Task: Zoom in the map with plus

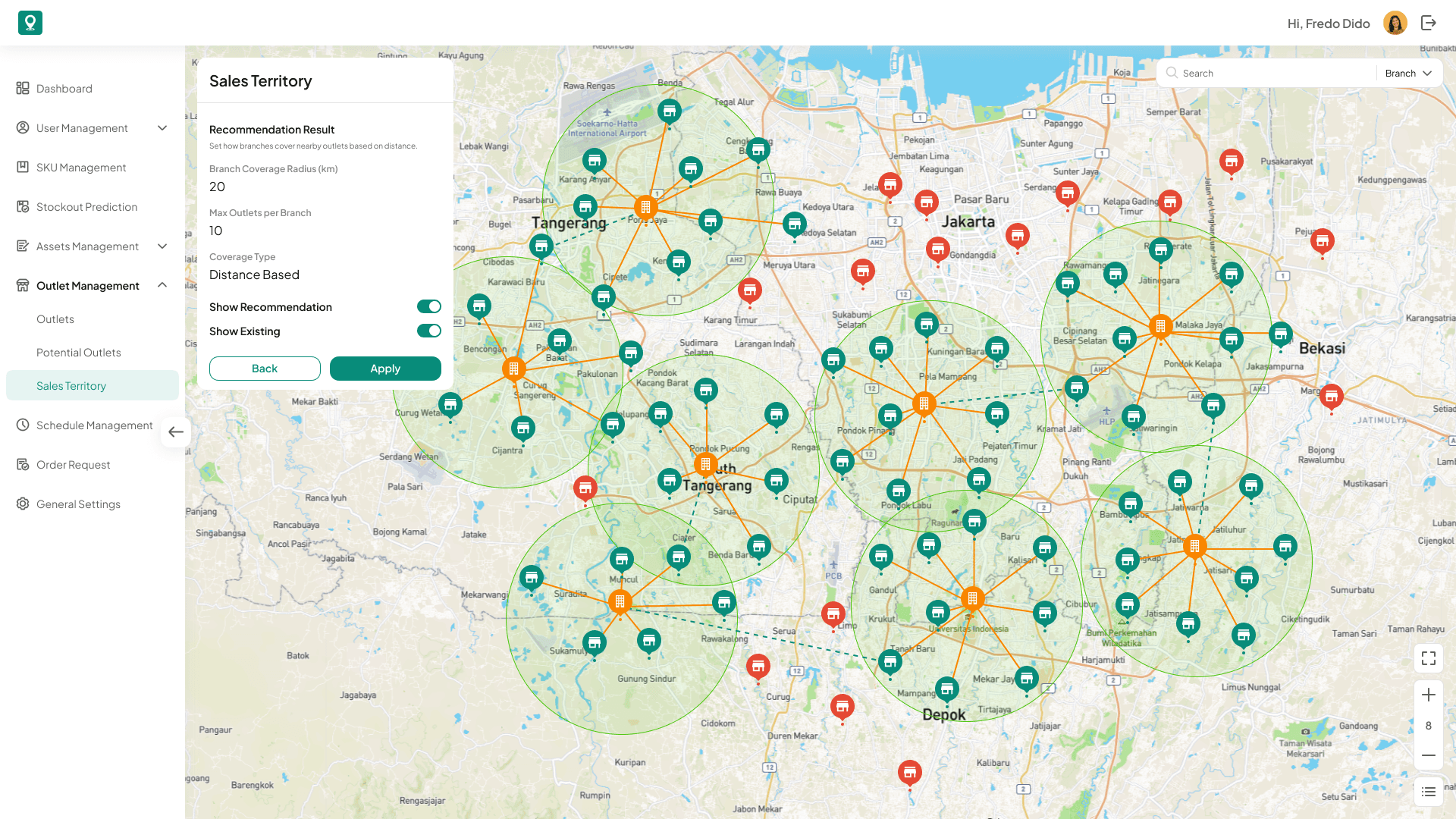Action: (x=1429, y=695)
